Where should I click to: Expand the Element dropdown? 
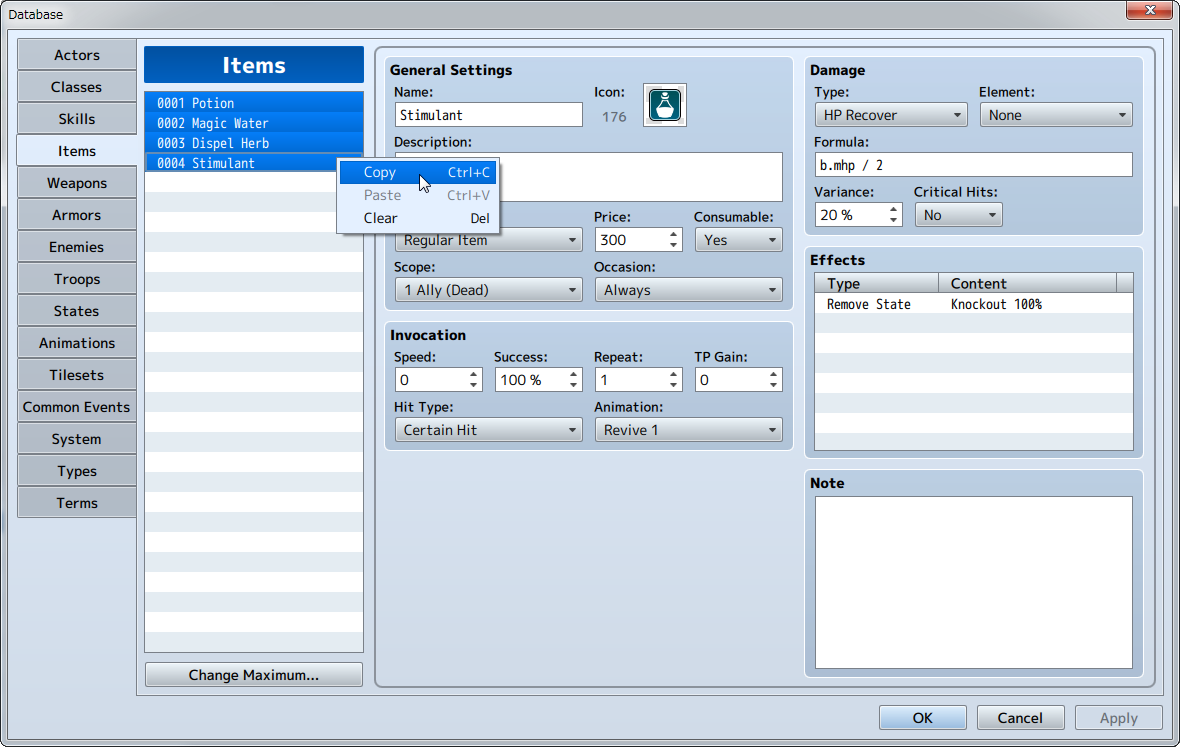click(1055, 115)
